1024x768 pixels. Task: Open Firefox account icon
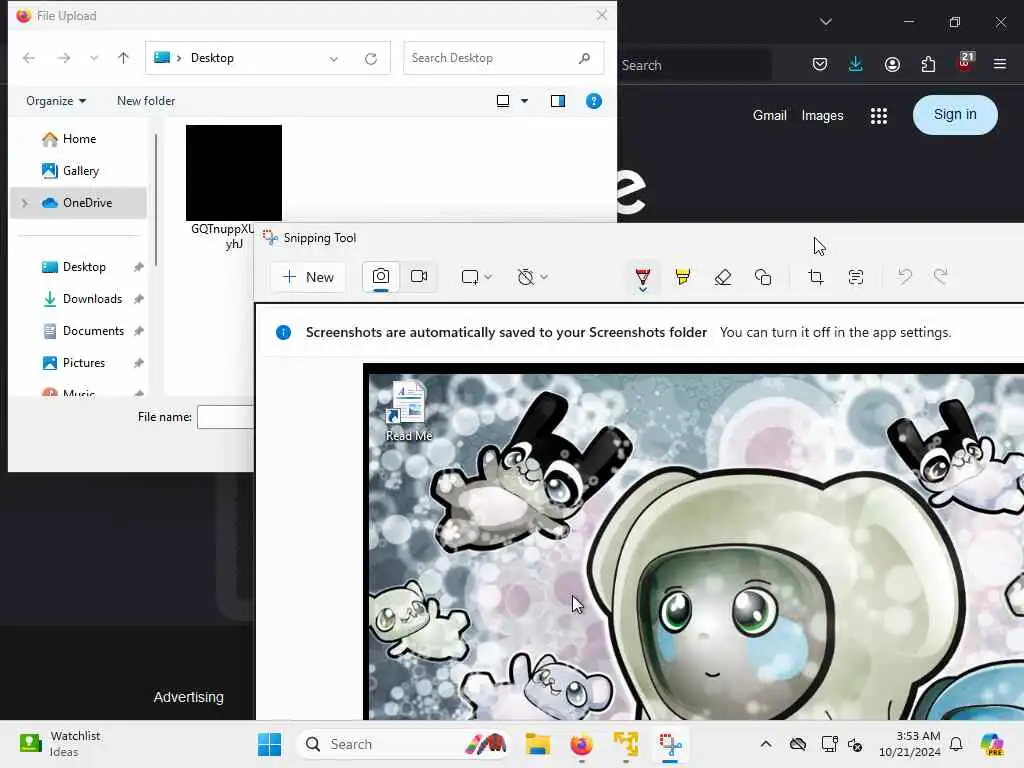click(x=892, y=64)
